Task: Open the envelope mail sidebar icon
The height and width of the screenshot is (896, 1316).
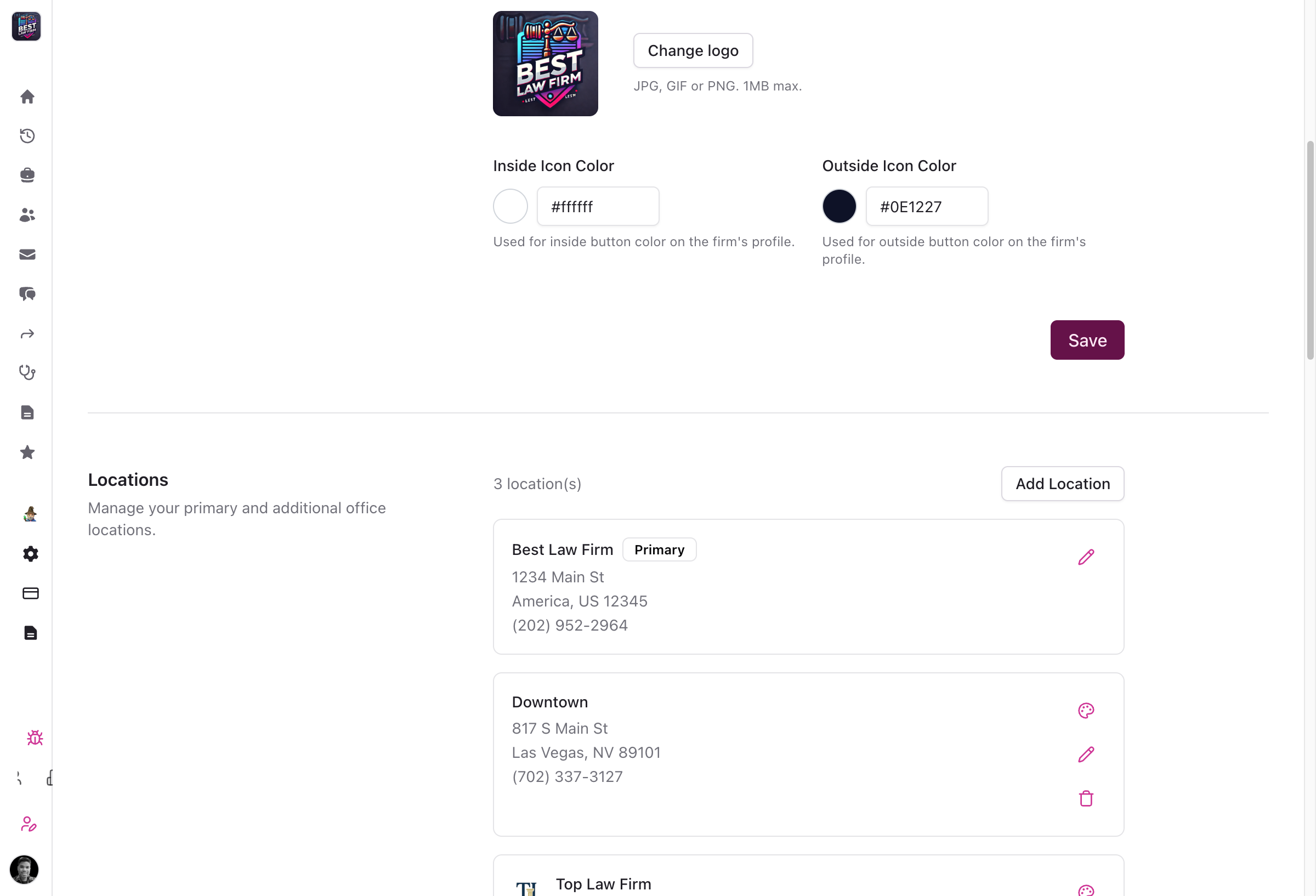Action: click(27, 254)
